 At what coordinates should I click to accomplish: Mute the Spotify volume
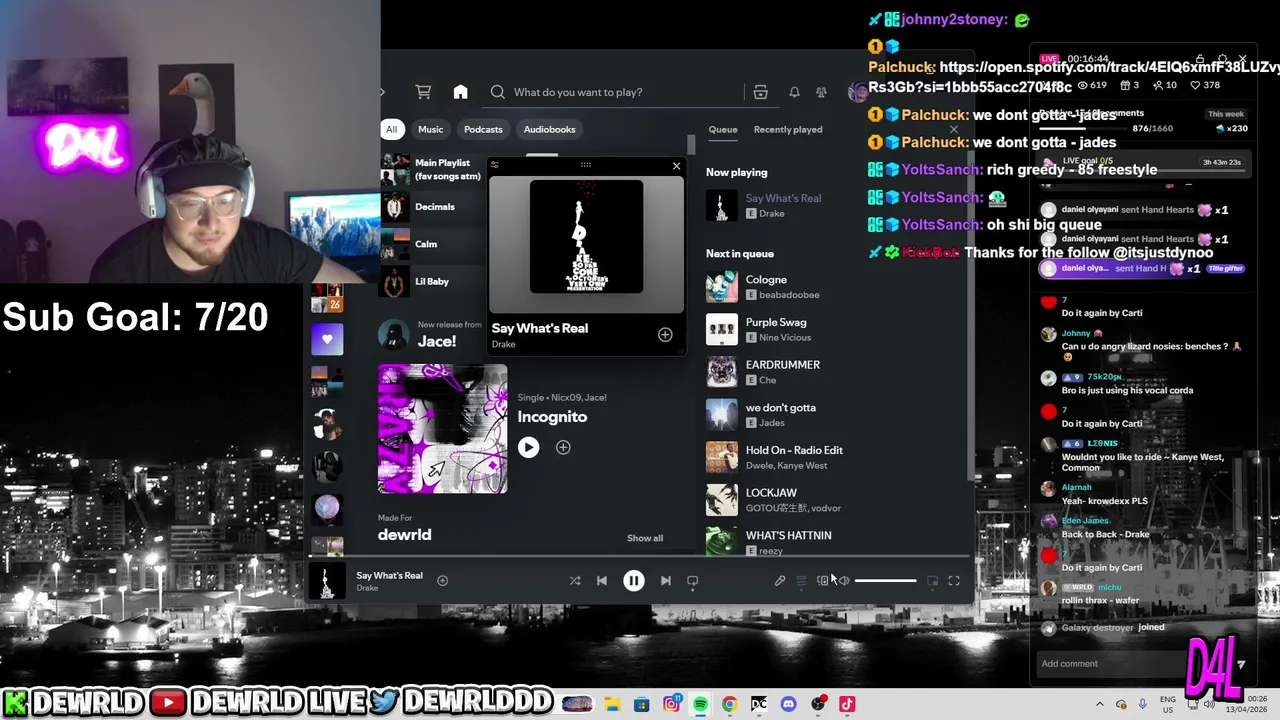pos(844,581)
